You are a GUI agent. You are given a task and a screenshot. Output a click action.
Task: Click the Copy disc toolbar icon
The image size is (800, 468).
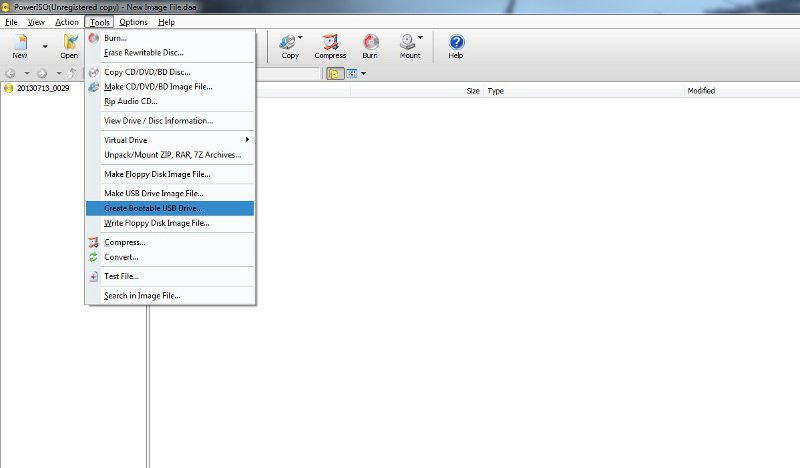(x=289, y=45)
